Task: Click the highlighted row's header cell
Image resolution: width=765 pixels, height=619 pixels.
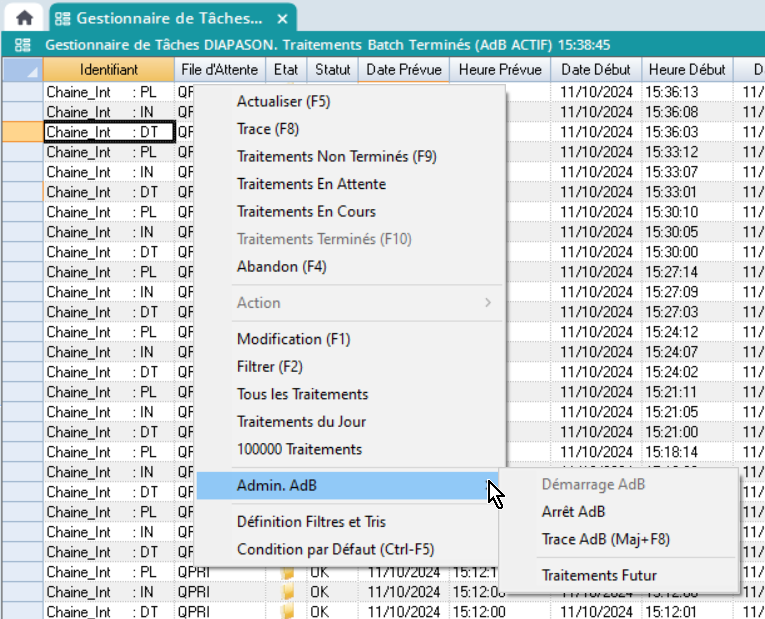Action: 22,132
